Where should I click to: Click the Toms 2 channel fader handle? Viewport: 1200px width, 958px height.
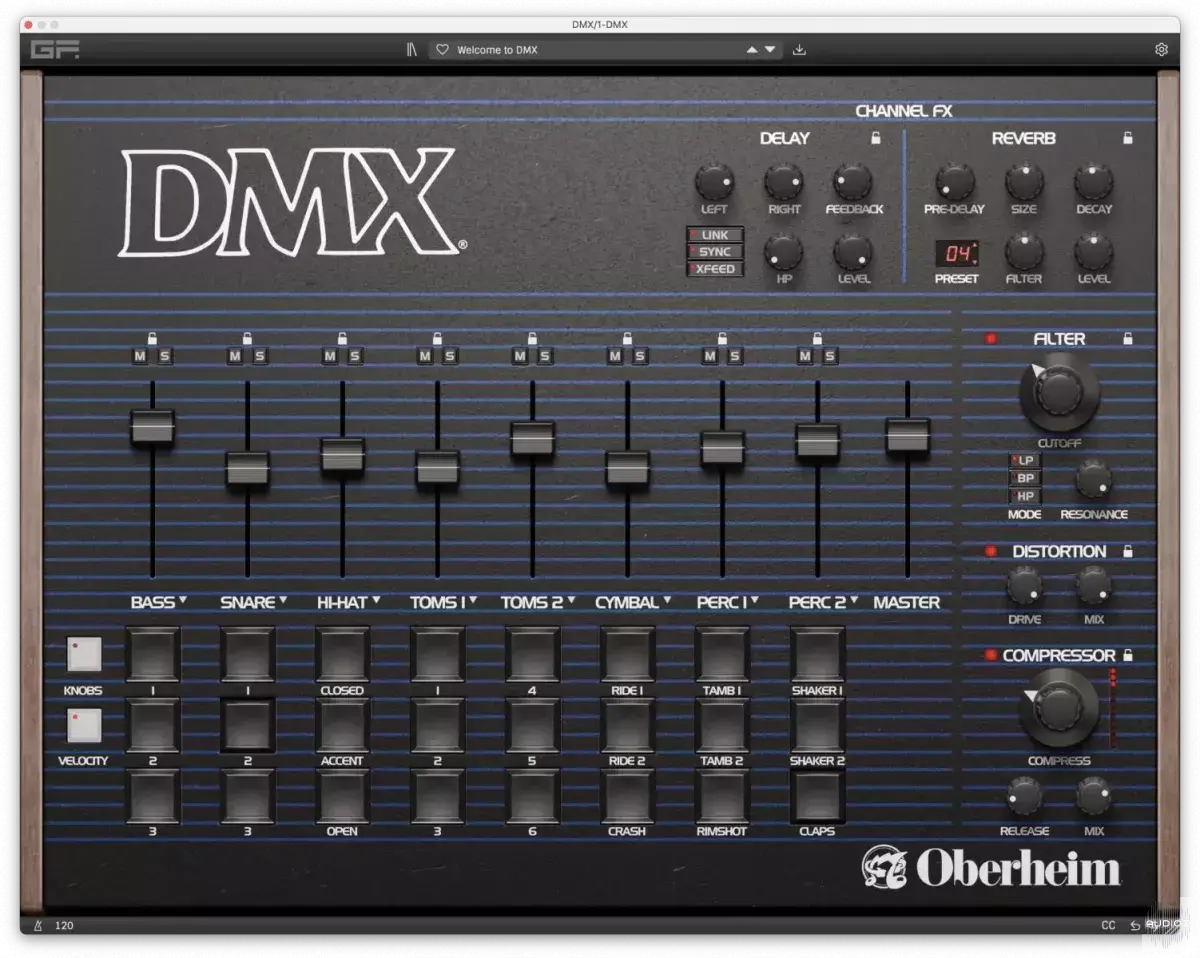(532, 438)
